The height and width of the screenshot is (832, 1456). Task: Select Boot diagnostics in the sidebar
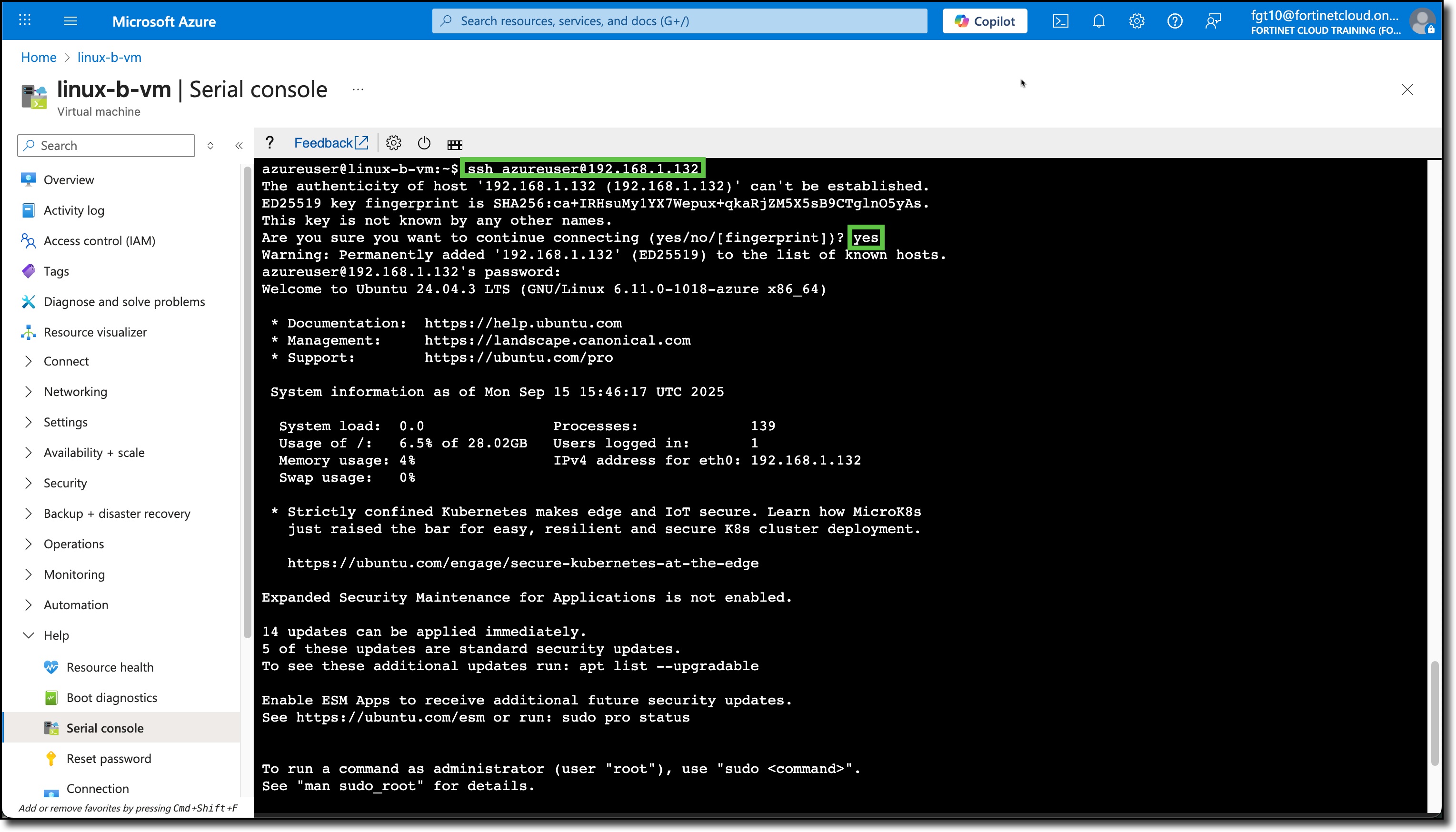(x=111, y=697)
